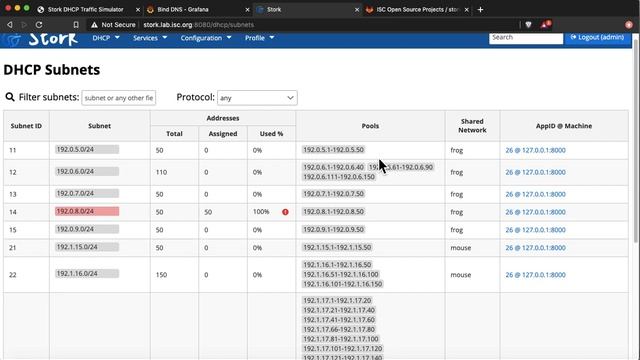The image size is (640, 360).
Task: Click the Subnet ID column header
Action: [26, 126]
